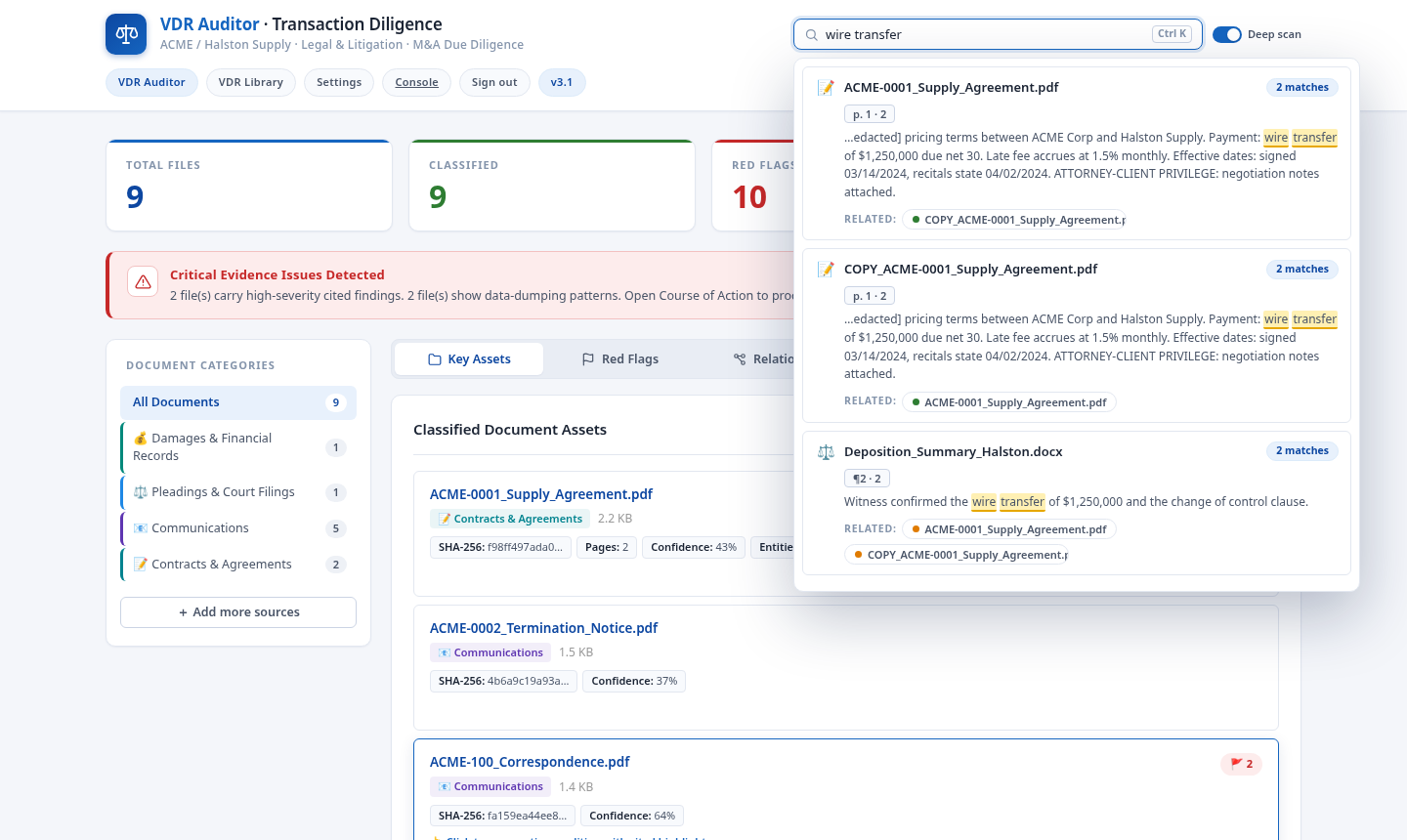Open the Console link in navigation

(417, 82)
